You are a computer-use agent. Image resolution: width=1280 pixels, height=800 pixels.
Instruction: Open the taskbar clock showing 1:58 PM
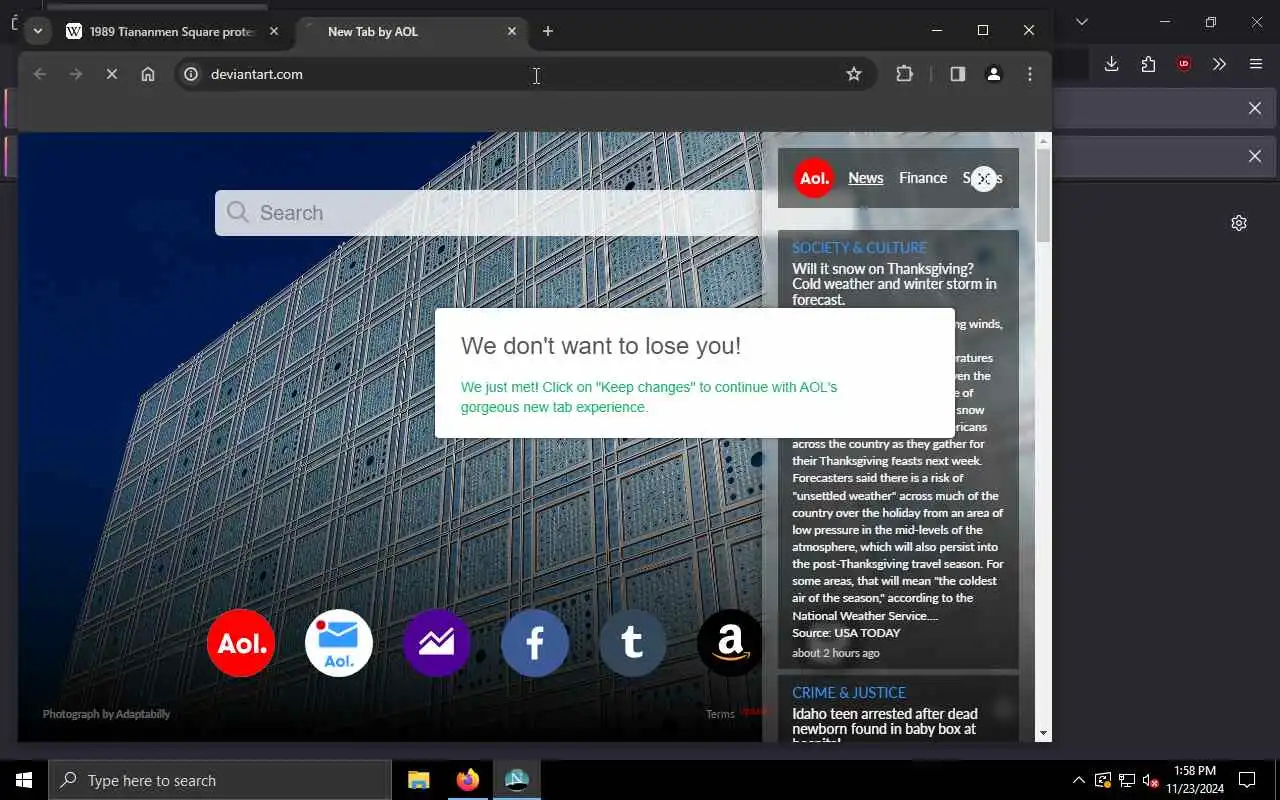click(1193, 780)
